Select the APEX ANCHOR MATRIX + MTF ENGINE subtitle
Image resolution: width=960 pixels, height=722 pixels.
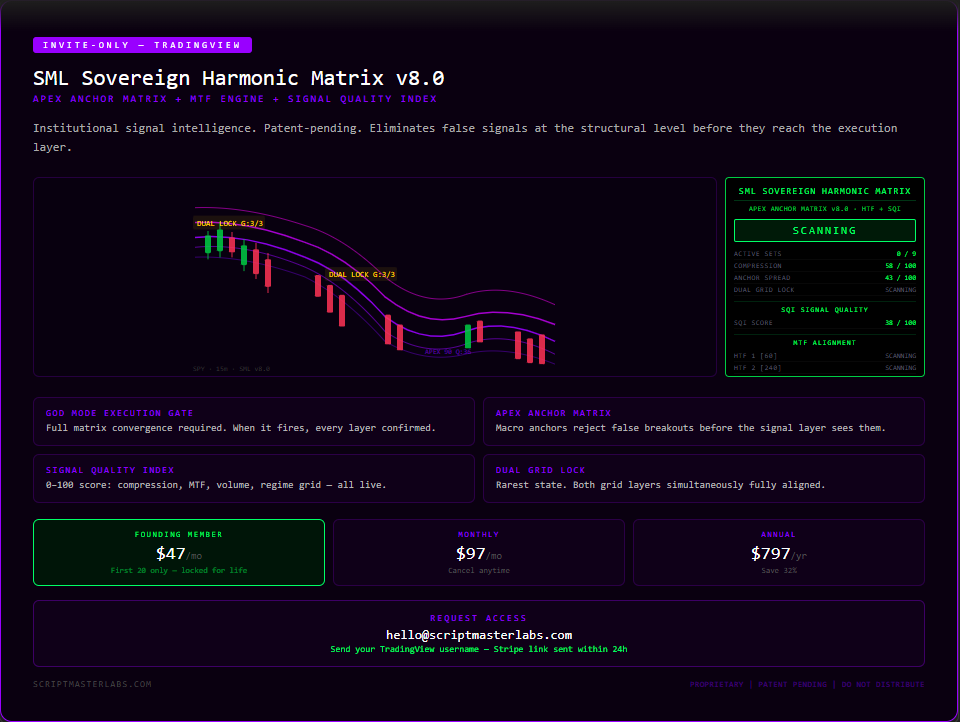(x=235, y=99)
